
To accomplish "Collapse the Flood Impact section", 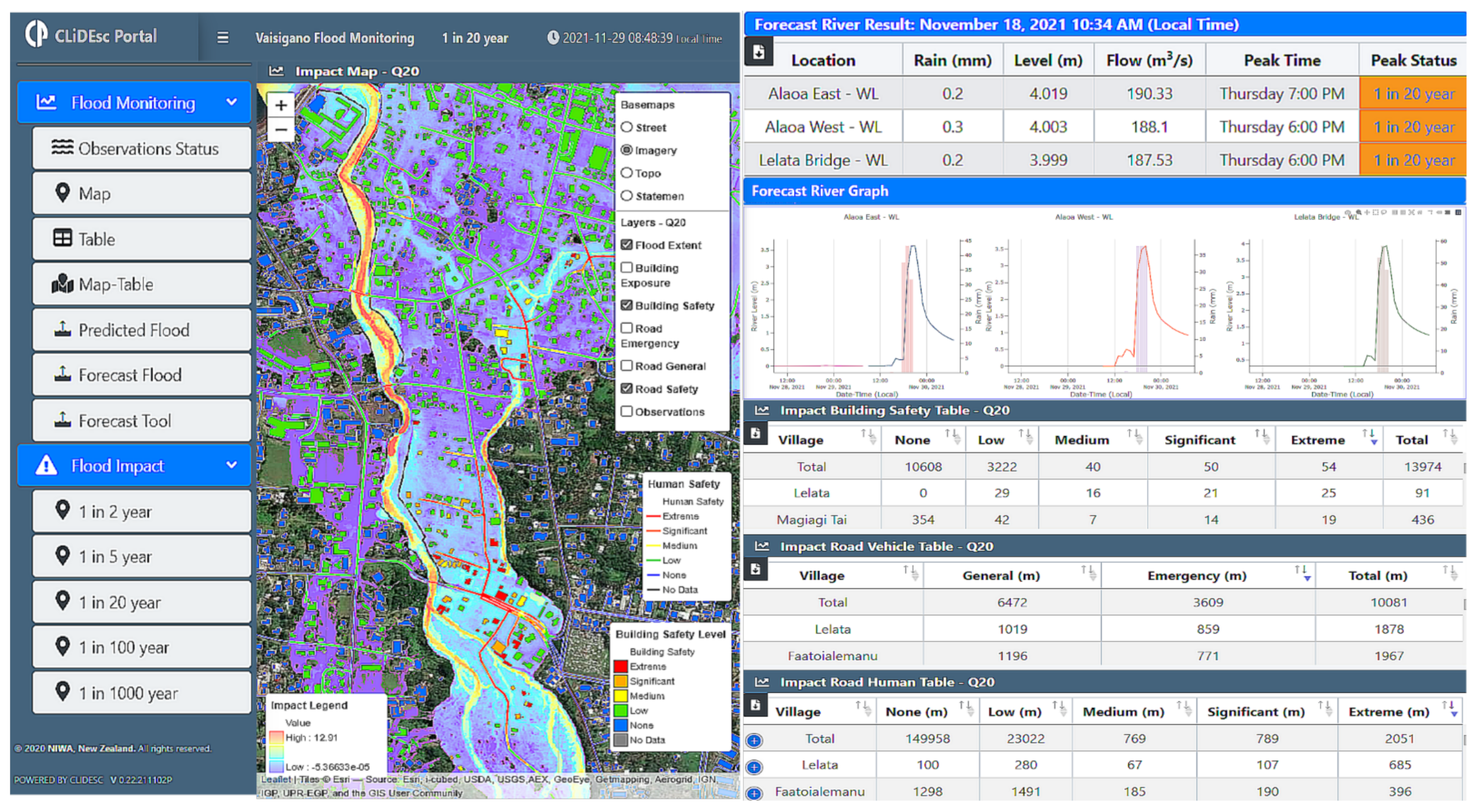I will pos(232,465).
